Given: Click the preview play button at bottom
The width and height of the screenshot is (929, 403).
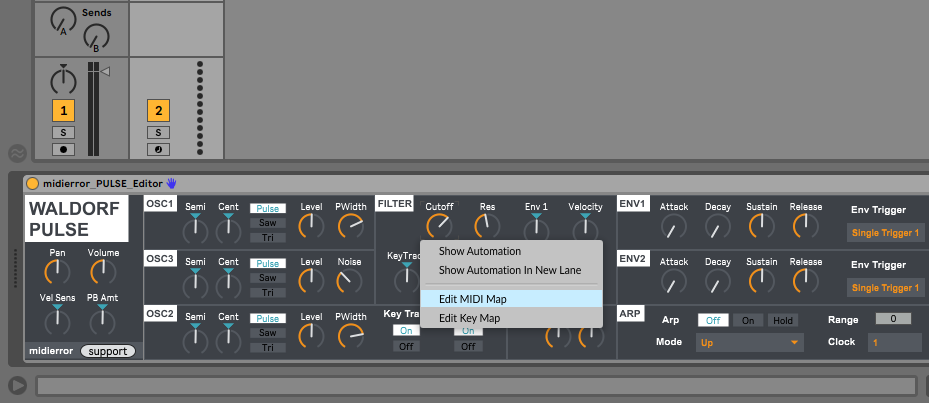Looking at the screenshot, I should pyautogui.click(x=18, y=386).
